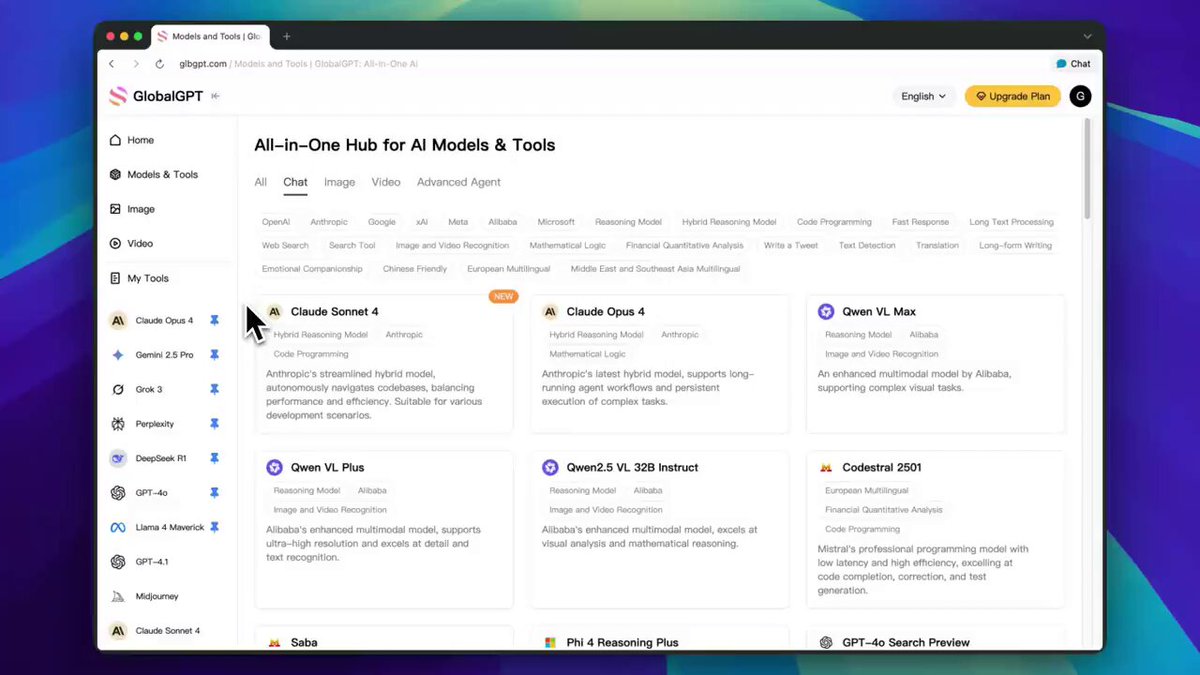Click the Llama 4 Maverick sidebar icon
1200x675 pixels.
pyautogui.click(x=118, y=527)
